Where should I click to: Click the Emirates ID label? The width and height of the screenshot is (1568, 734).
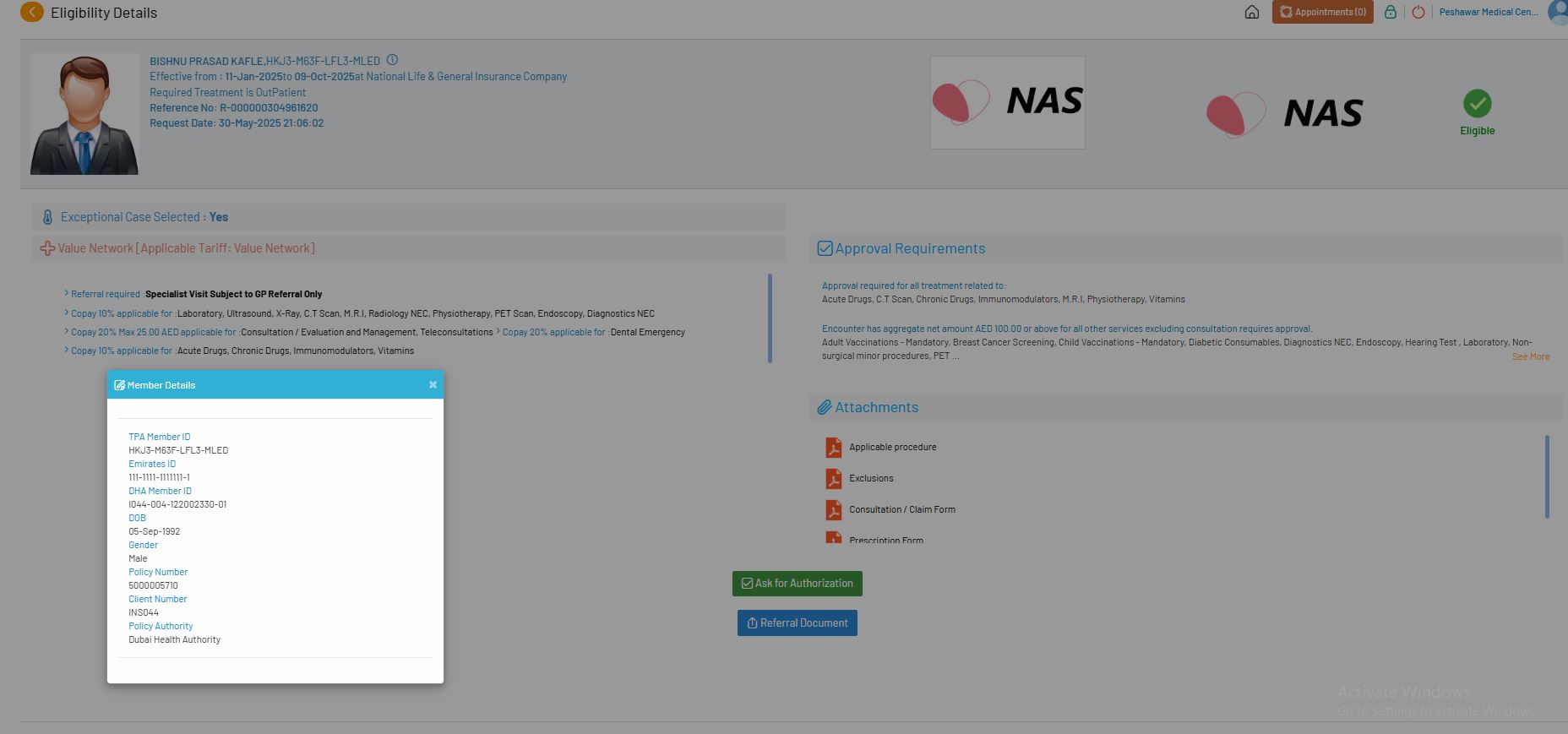[152, 464]
